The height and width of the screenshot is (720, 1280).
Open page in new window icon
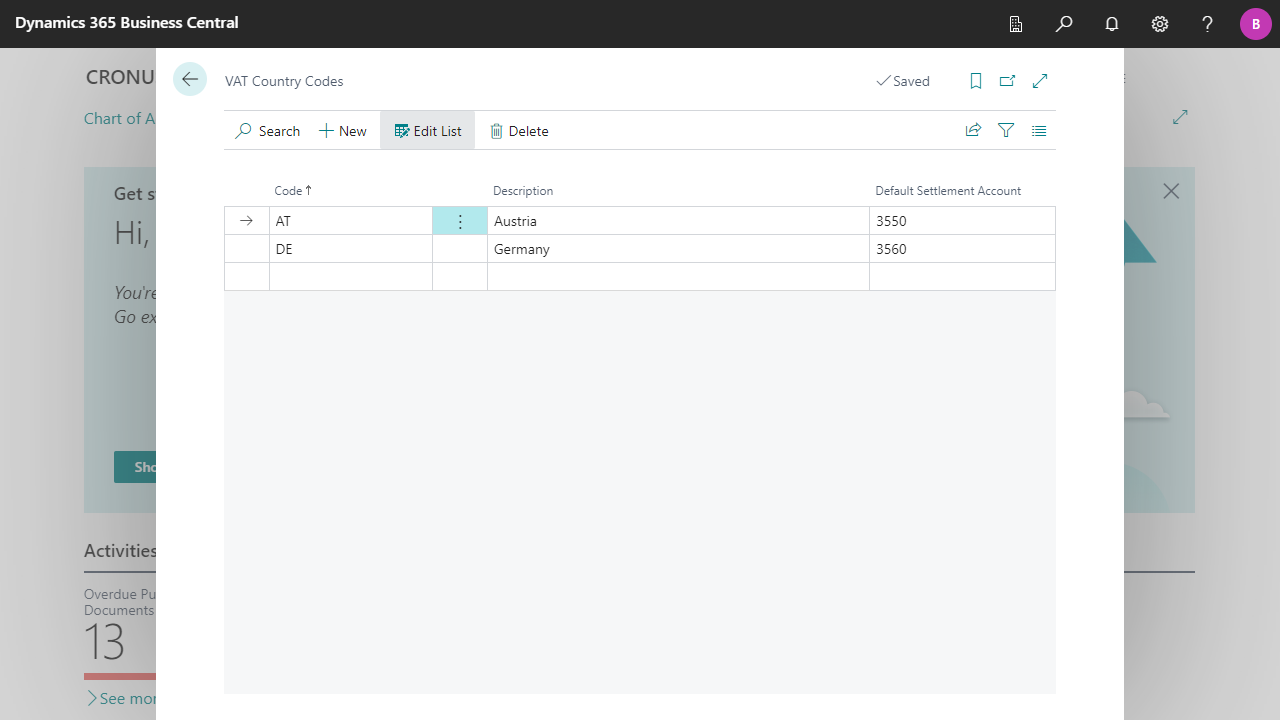pos(1007,81)
